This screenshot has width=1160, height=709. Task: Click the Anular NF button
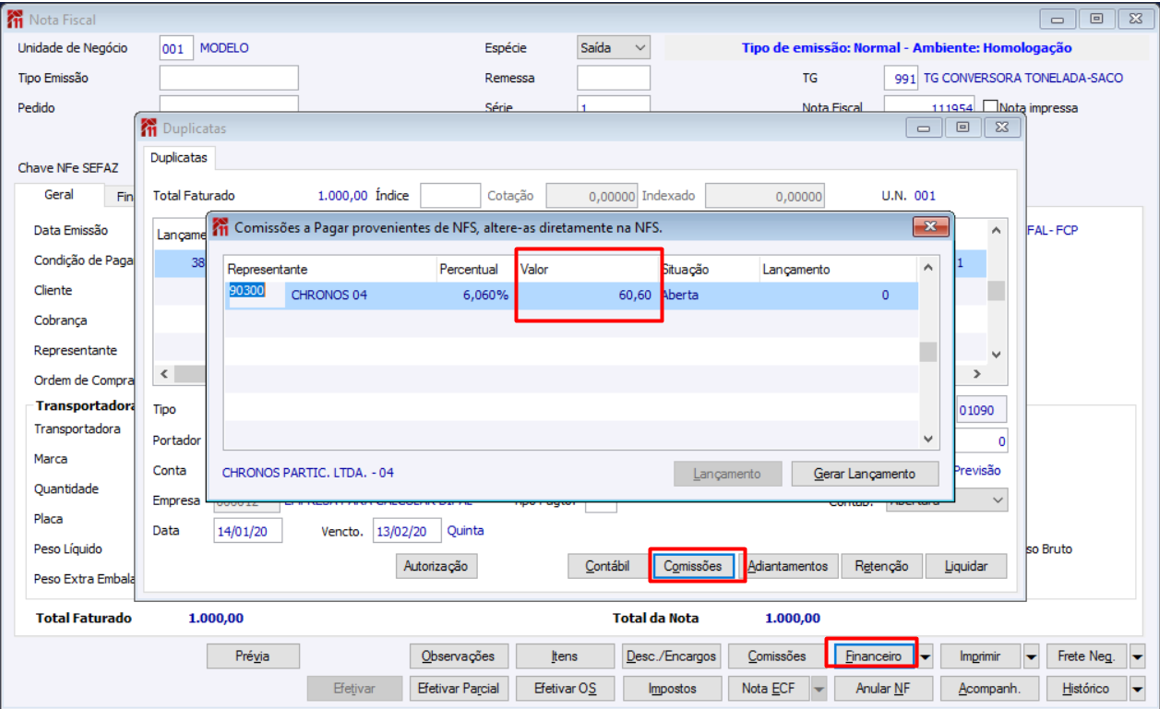(883, 688)
